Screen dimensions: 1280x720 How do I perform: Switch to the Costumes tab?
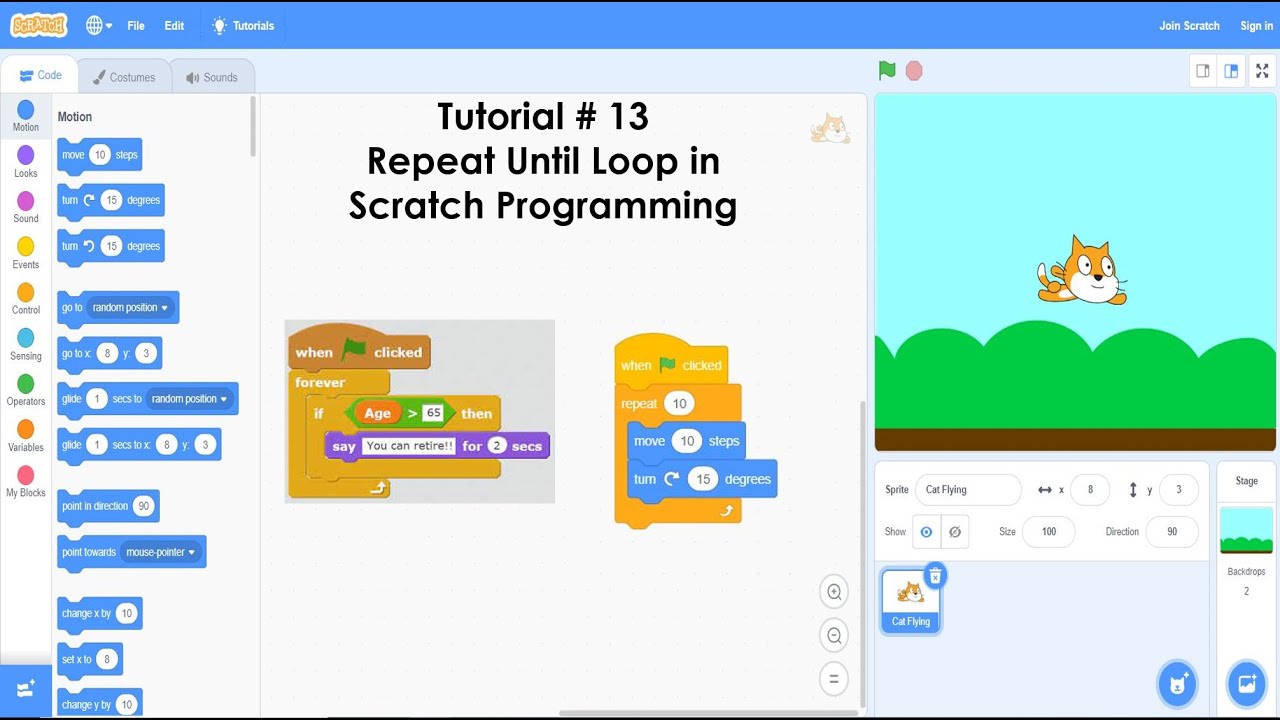[124, 77]
